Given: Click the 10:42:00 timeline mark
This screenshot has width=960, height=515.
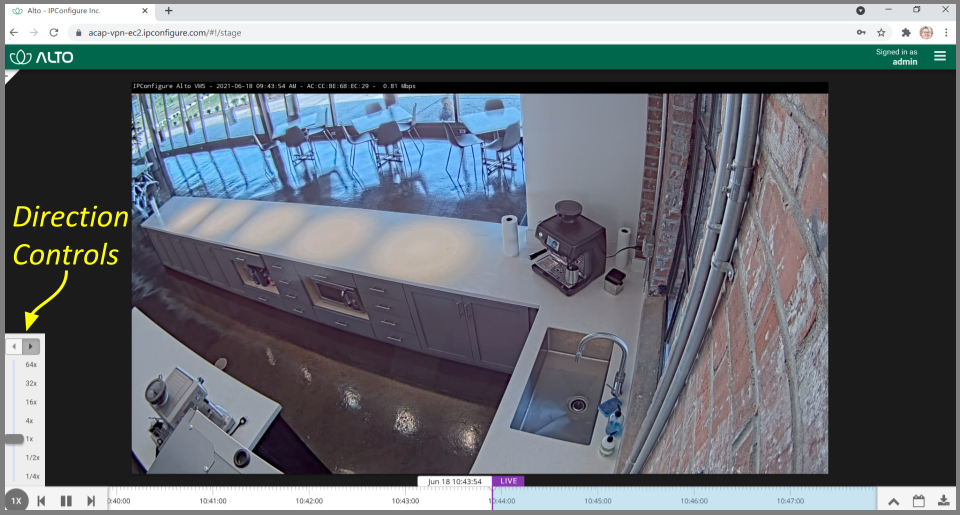Looking at the screenshot, I should pyautogui.click(x=309, y=501).
